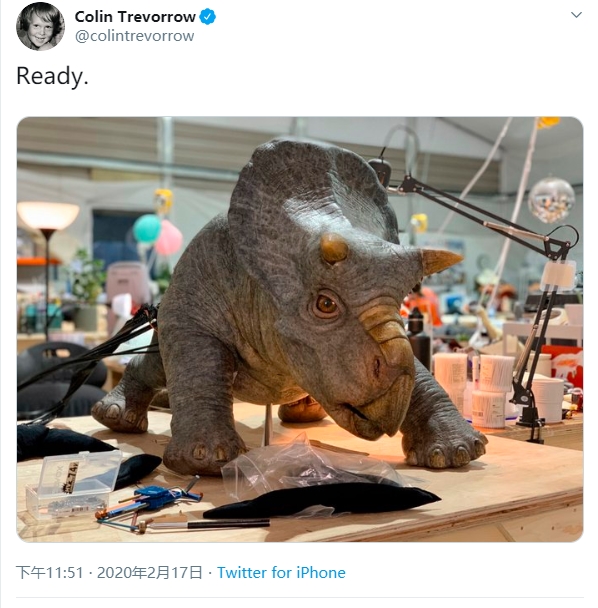Open the Twitter for iPhone source link

point(281,572)
